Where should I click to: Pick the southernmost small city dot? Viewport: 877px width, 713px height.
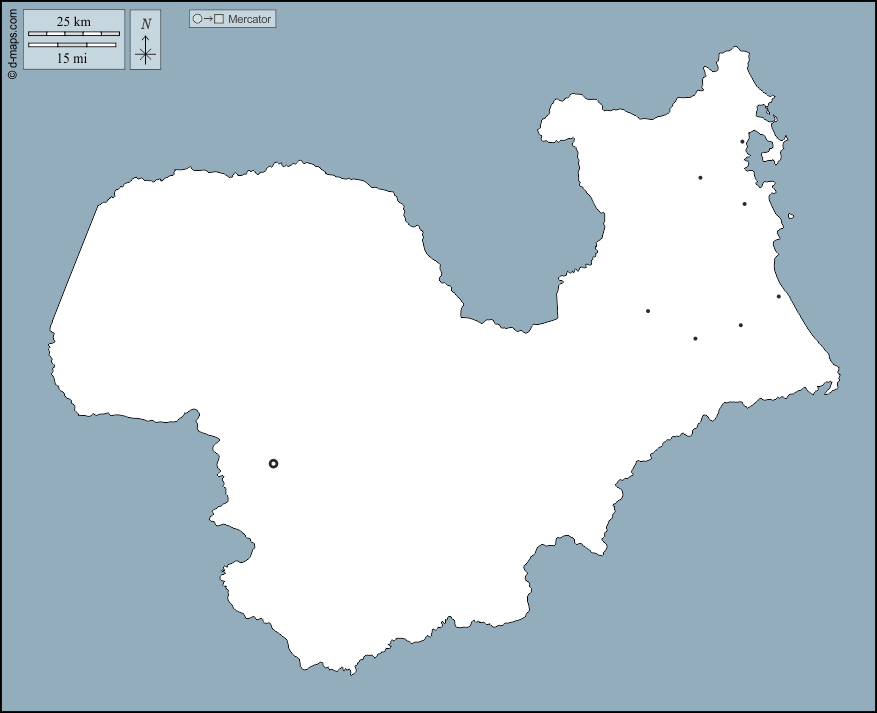pos(695,338)
